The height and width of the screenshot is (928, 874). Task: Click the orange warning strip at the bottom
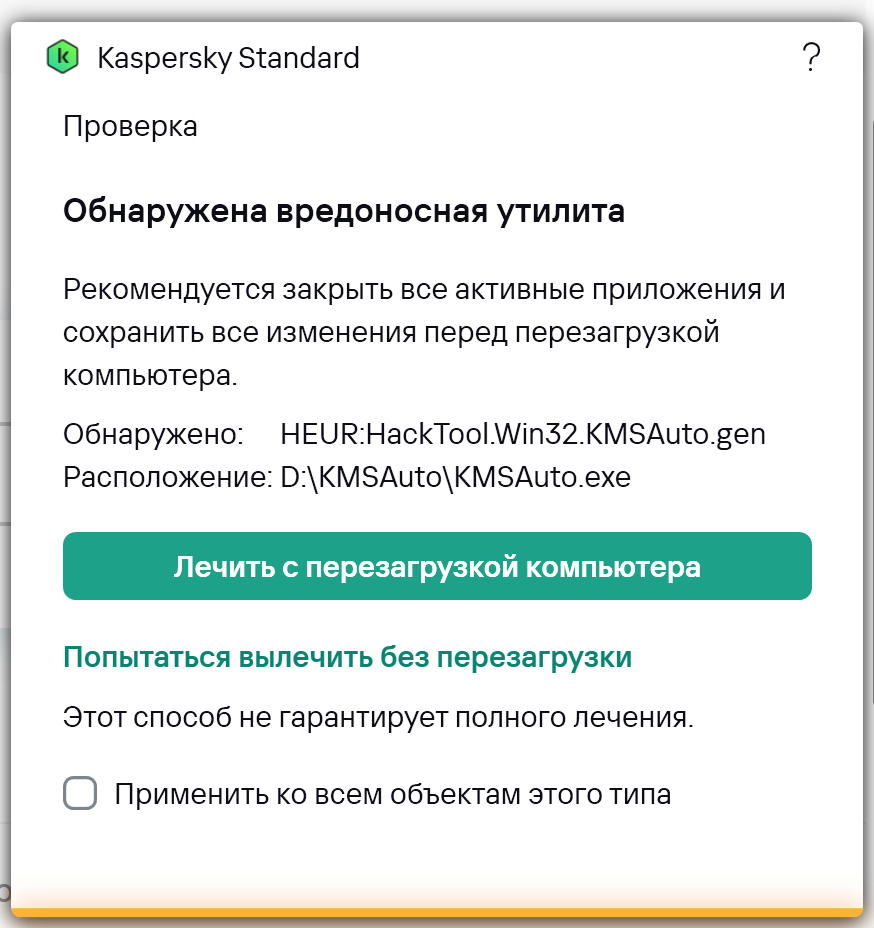click(437, 911)
